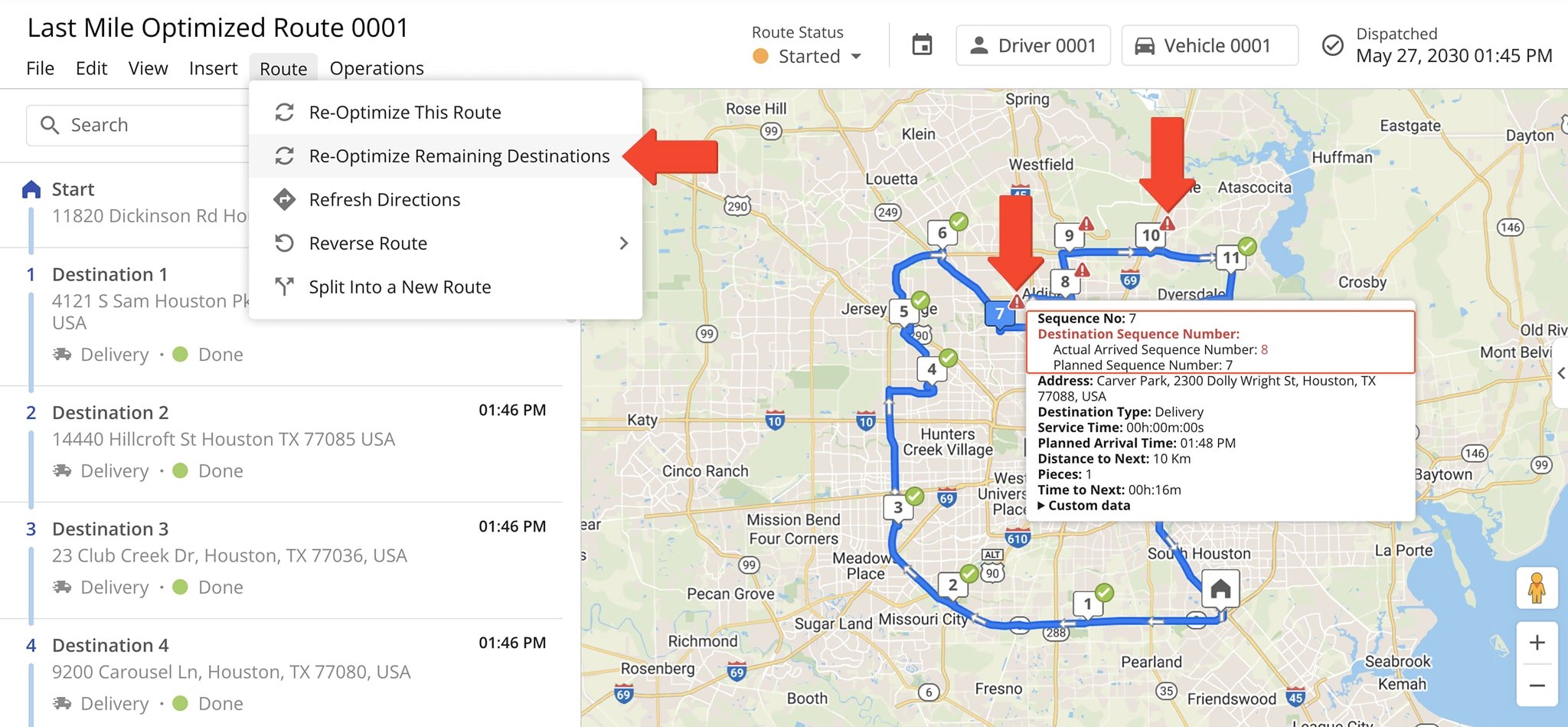Choose Split Into a New Route
Screen dimensions: 1568x727
pos(446,287)
